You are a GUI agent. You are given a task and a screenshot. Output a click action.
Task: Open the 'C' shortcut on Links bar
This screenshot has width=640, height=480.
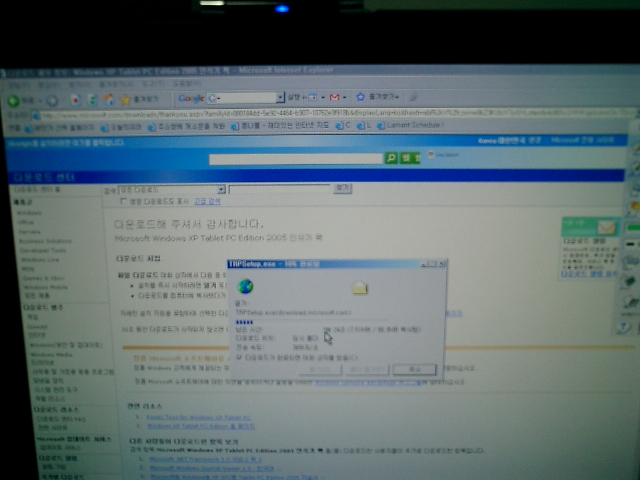coord(343,126)
